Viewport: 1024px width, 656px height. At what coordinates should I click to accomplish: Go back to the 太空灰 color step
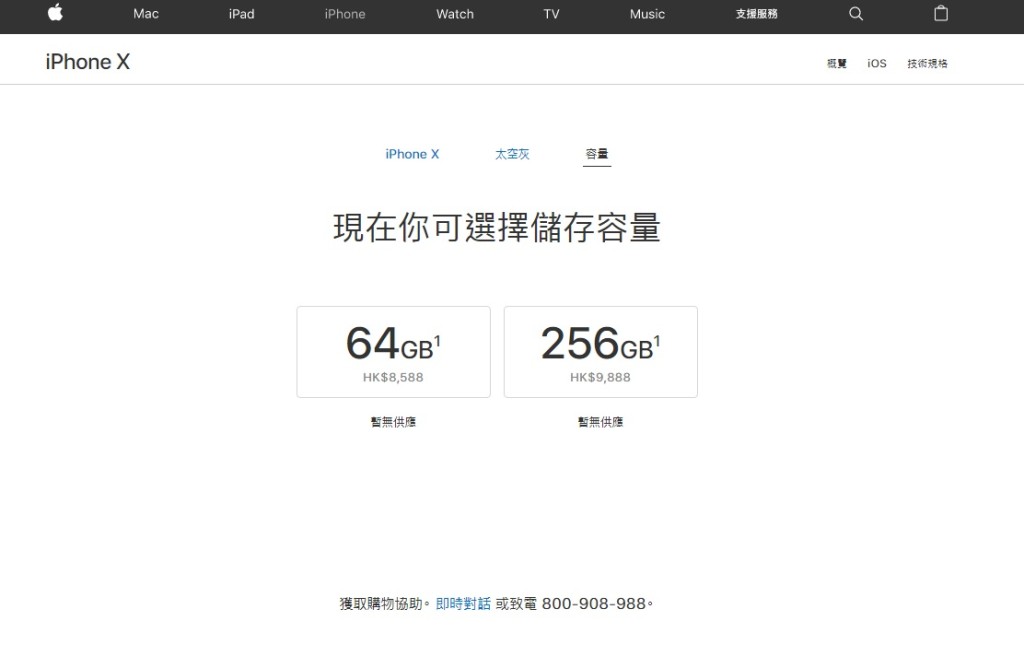coord(512,154)
